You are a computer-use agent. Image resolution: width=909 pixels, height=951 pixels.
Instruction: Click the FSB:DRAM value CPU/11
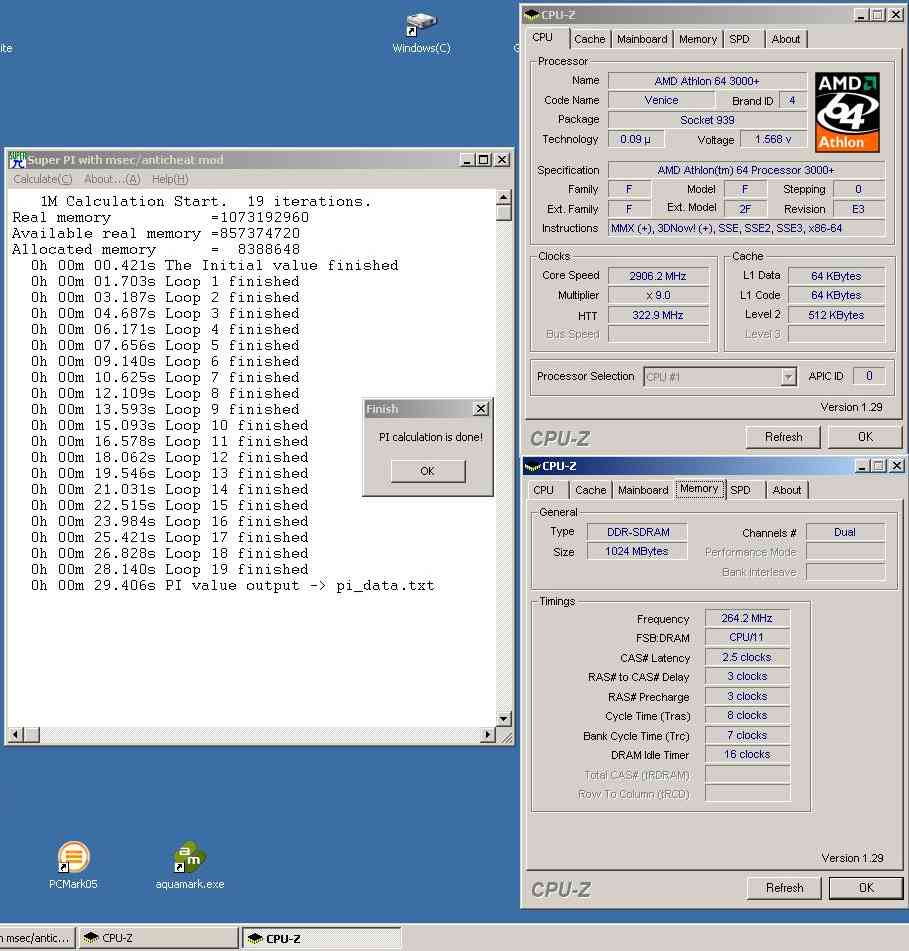tap(746, 637)
